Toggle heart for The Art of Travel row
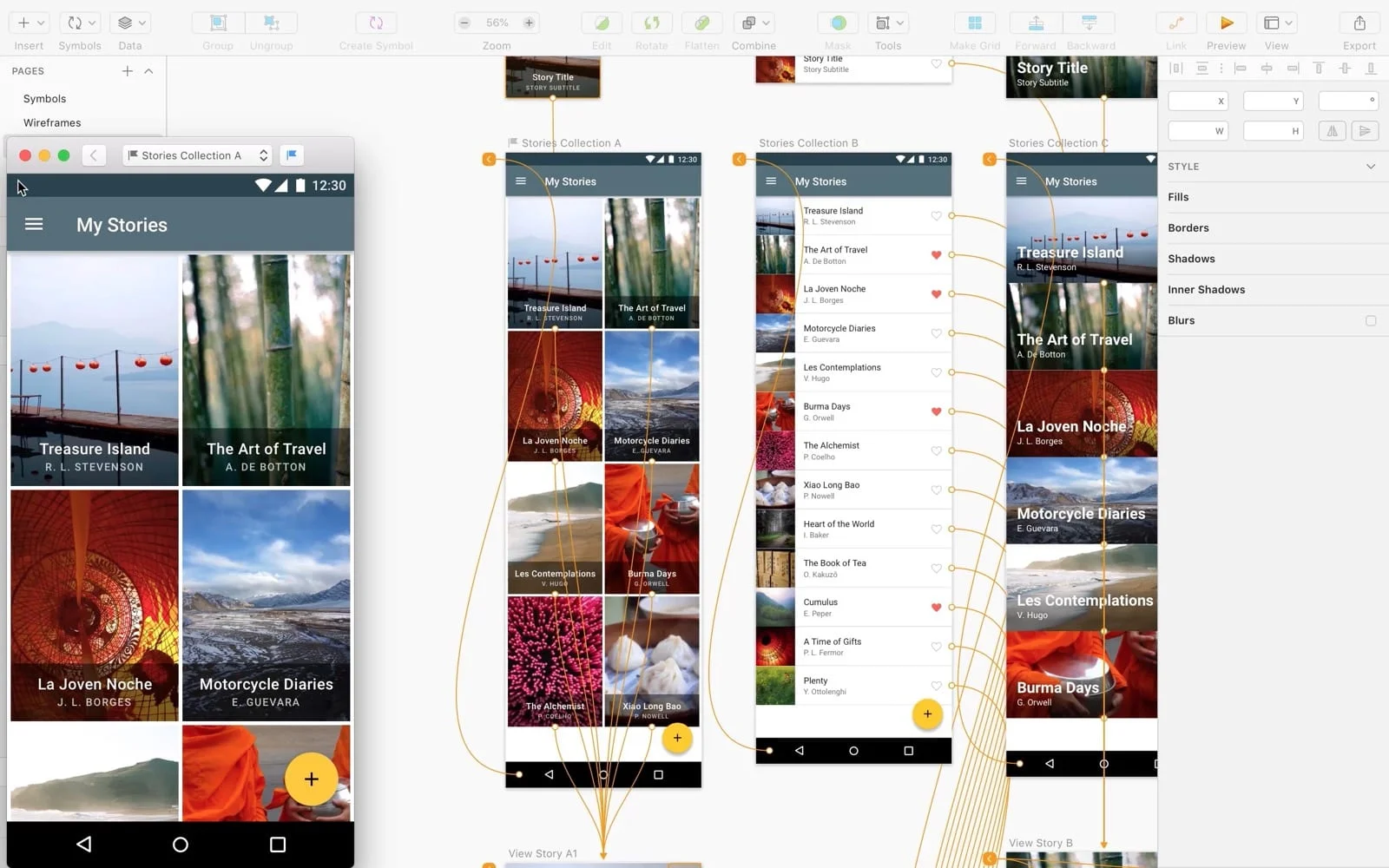Image resolution: width=1389 pixels, height=868 pixels. tap(936, 255)
